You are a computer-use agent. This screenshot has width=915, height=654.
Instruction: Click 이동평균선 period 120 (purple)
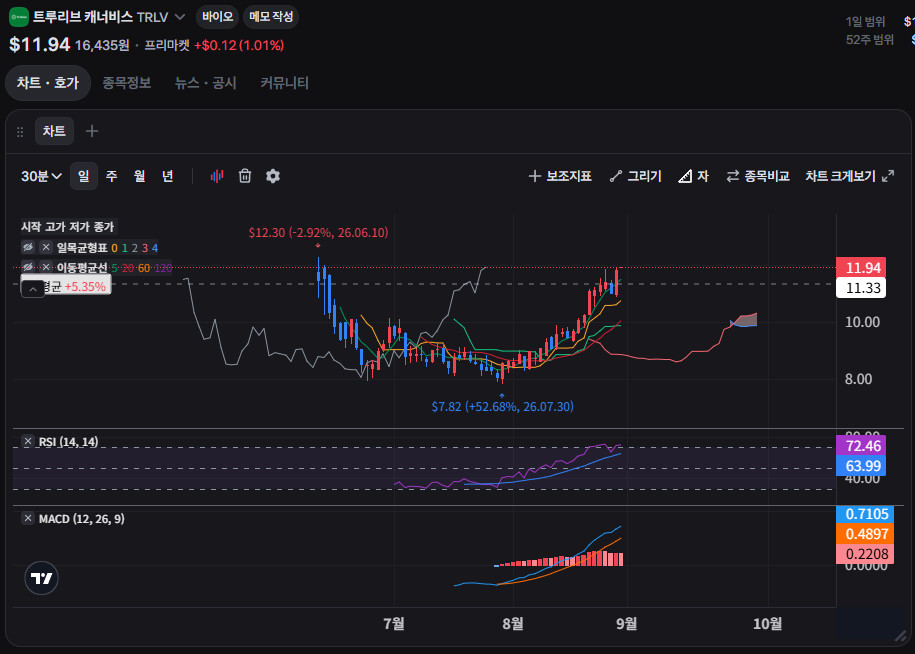(x=163, y=268)
